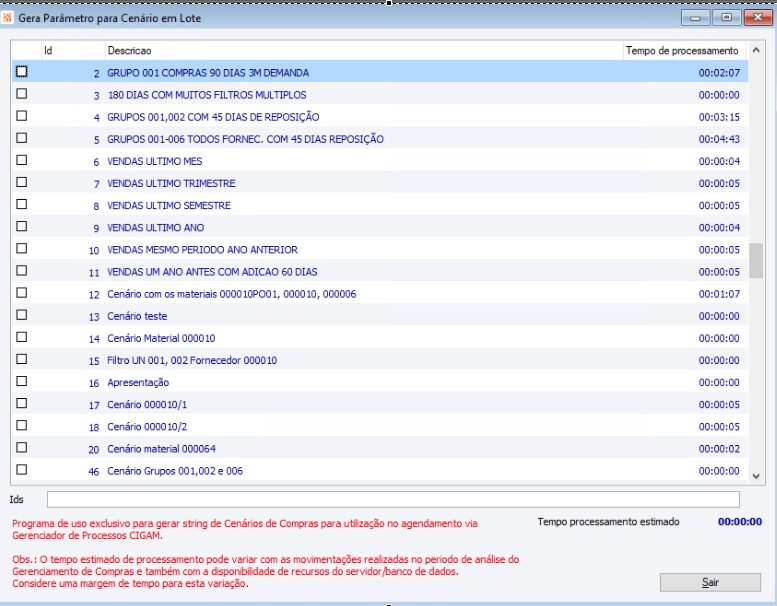The image size is (777, 606).
Task: Enable checkbox for GRUPOS 001,002 COM 45 DIAS
Action: [21, 116]
